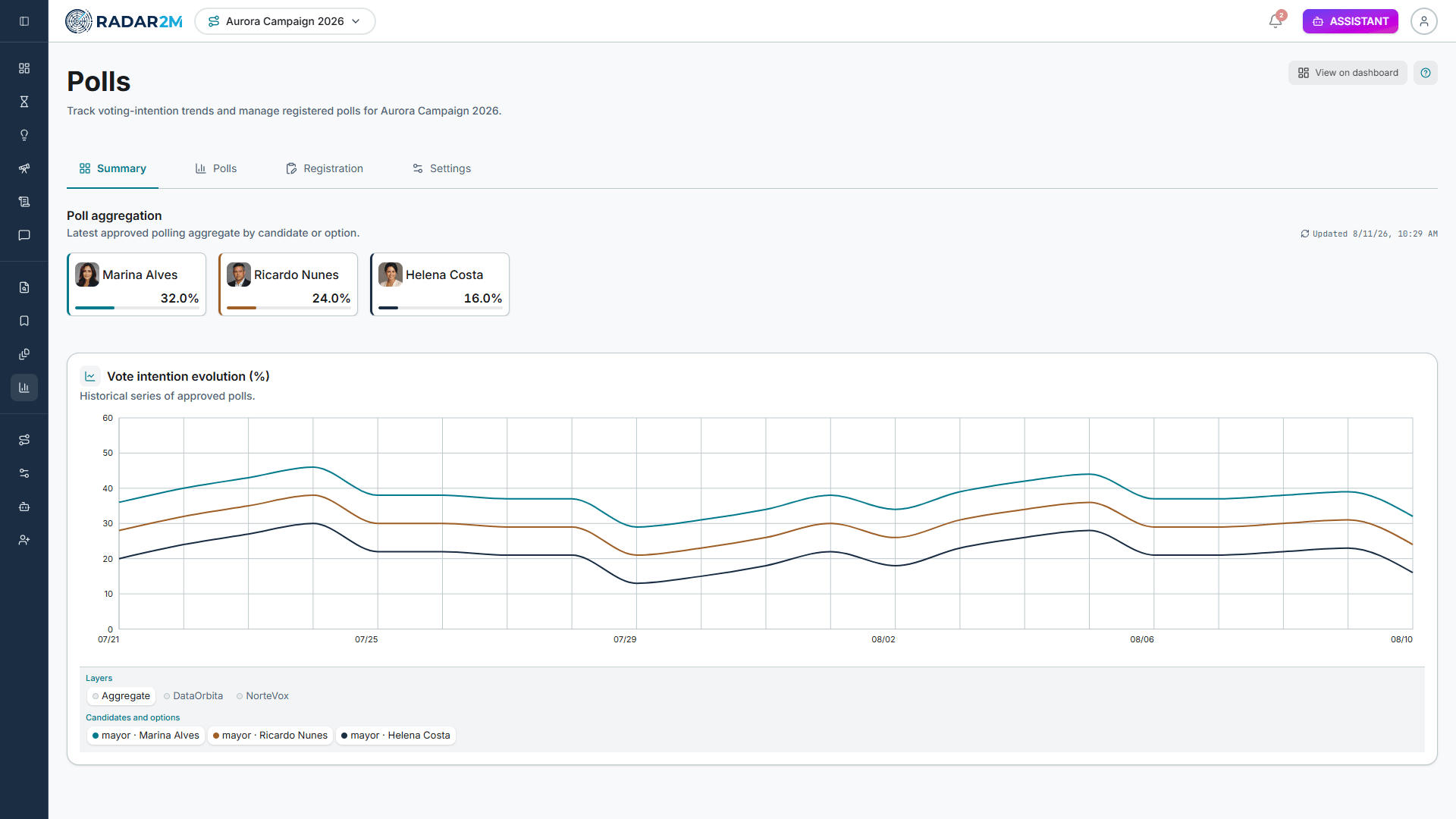Open the bookmark sidebar icon
This screenshot has height=819, width=1456.
24,321
